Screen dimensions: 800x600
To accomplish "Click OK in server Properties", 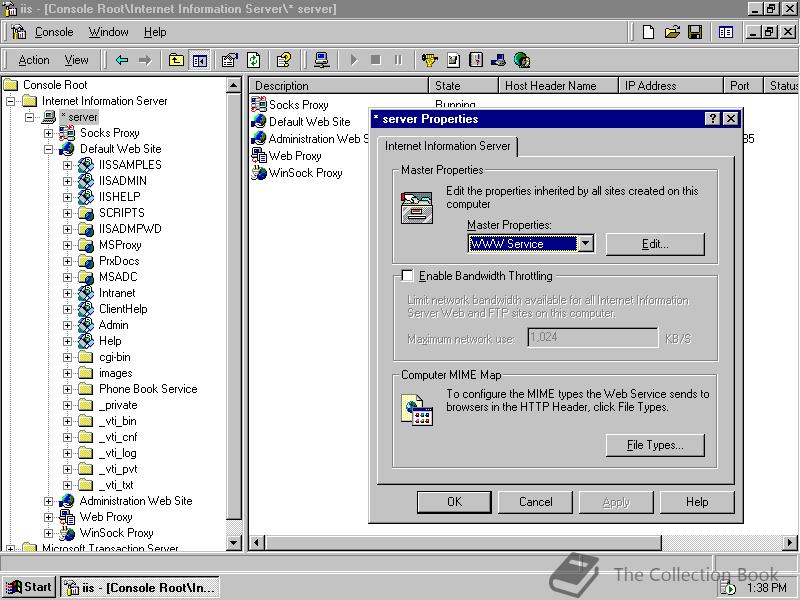I will click(454, 502).
